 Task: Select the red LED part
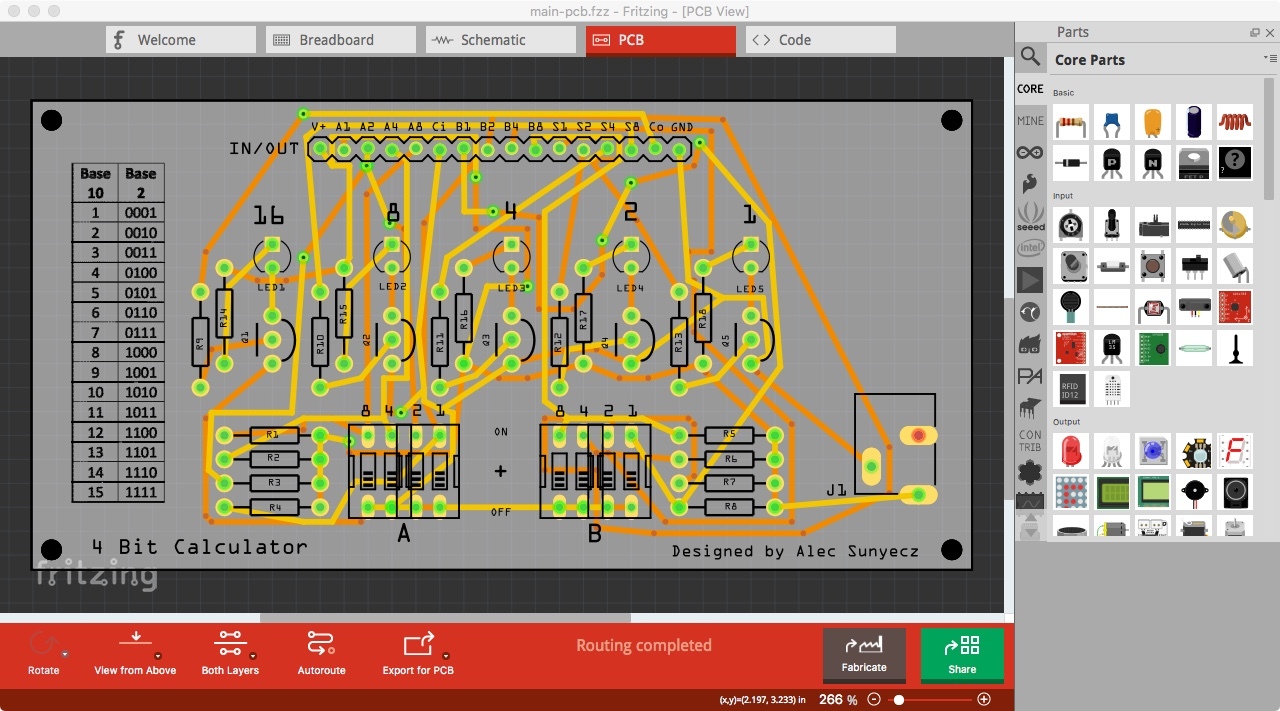tap(1071, 451)
